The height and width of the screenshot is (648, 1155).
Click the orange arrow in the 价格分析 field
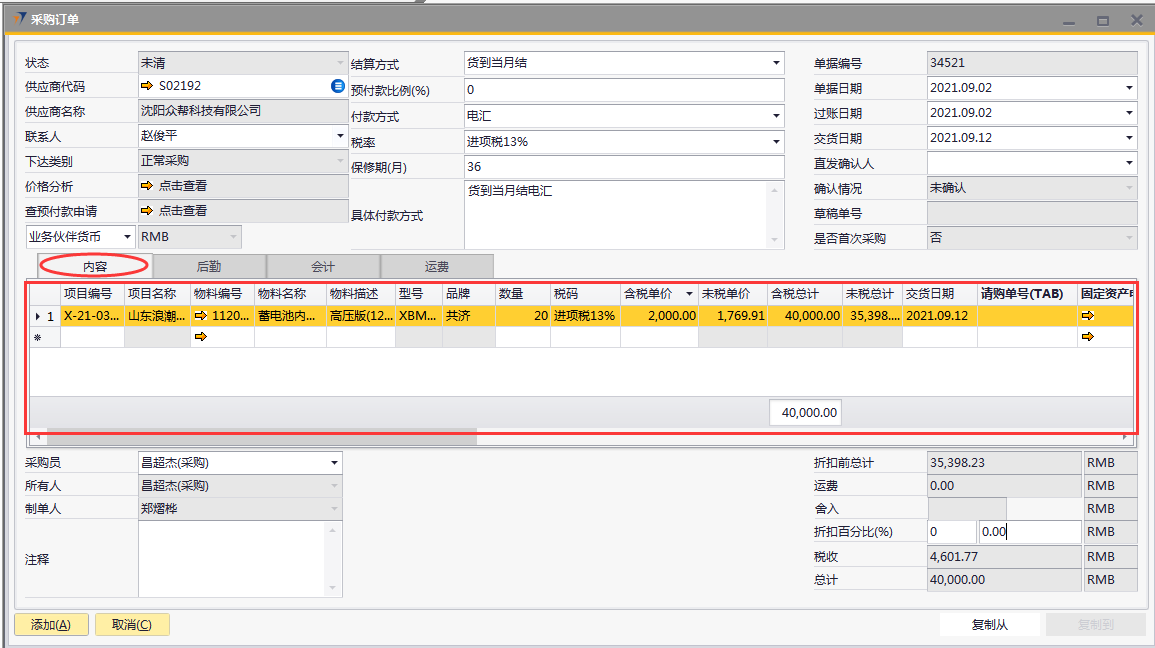146,186
